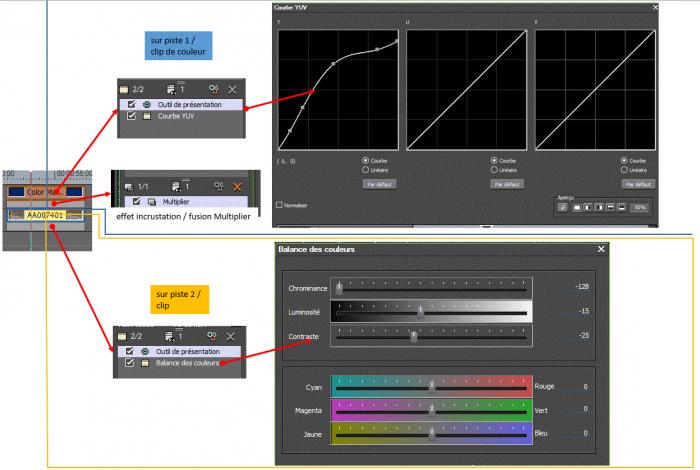Click the Magenta to Vert slider handle
Screen dimensions: 700x470
432,411
